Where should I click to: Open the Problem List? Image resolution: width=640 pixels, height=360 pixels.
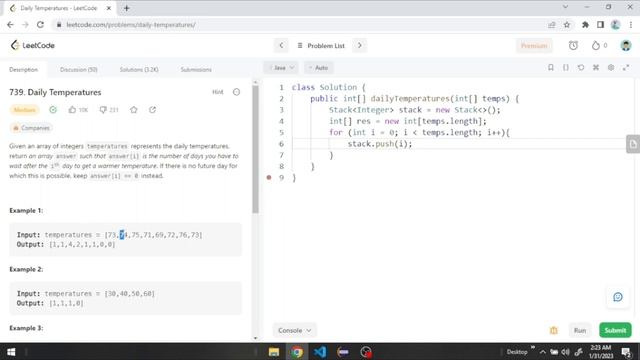[x=321, y=46]
